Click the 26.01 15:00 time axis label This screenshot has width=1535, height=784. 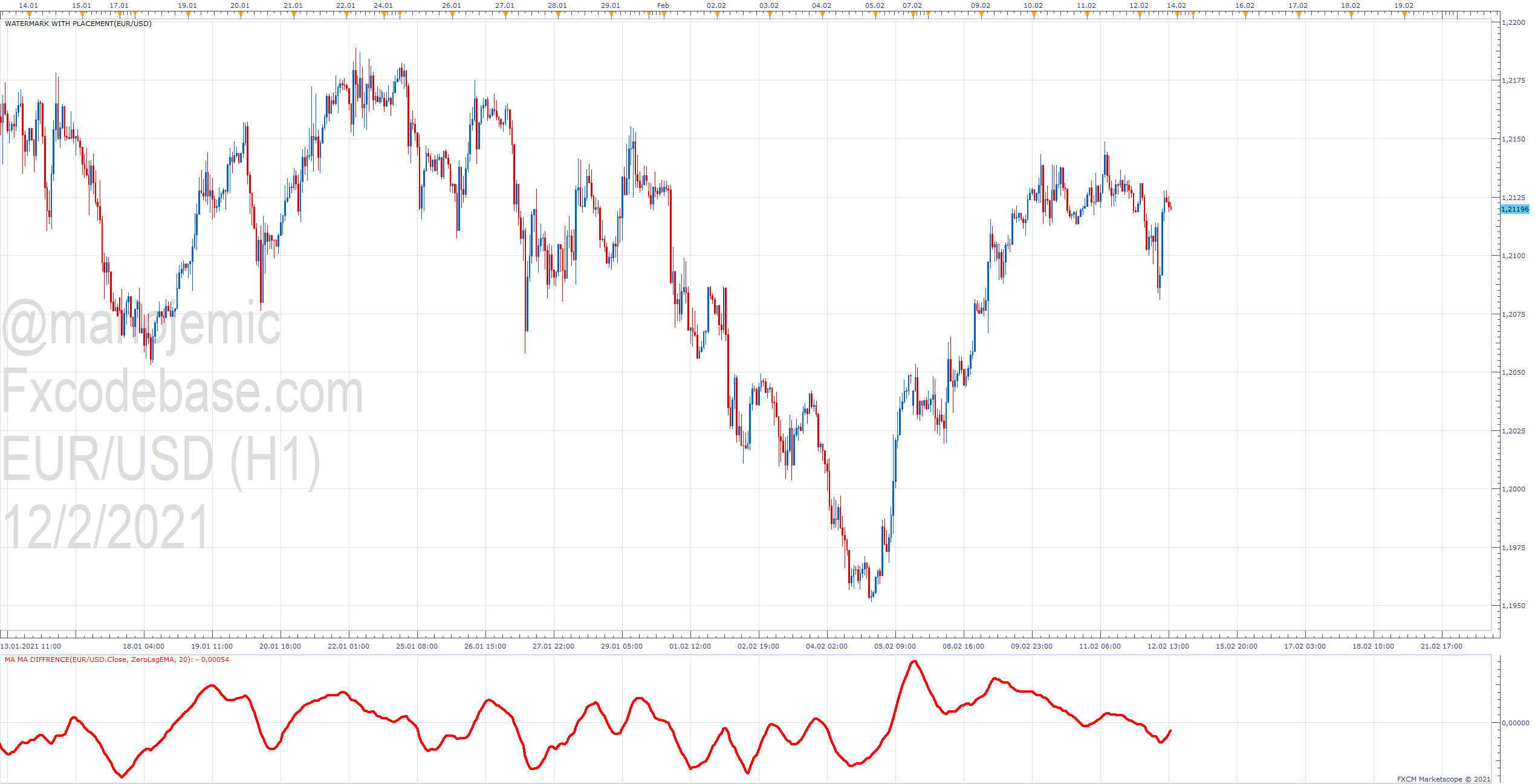(485, 646)
